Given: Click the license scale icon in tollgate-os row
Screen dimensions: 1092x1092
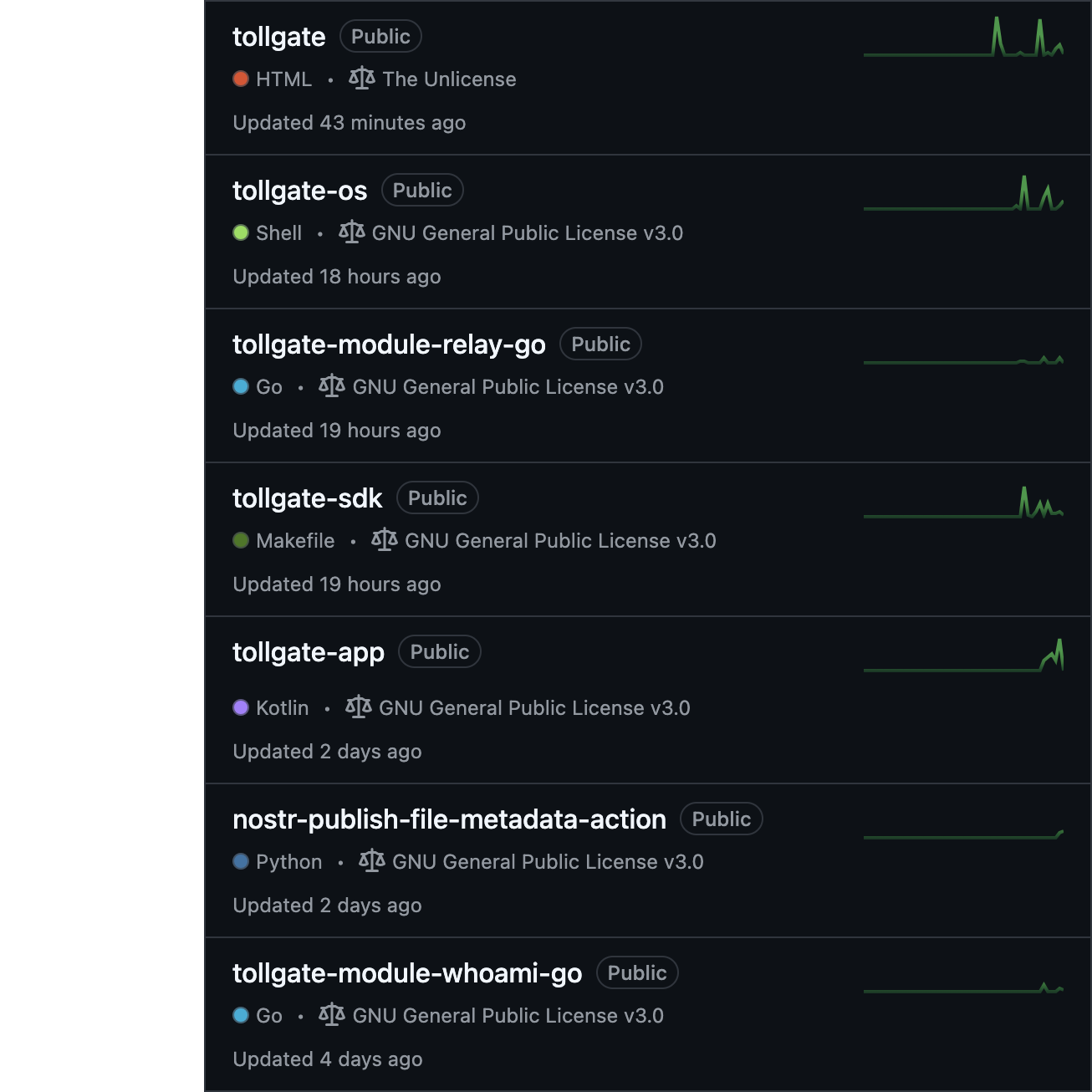Looking at the screenshot, I should click(x=352, y=232).
